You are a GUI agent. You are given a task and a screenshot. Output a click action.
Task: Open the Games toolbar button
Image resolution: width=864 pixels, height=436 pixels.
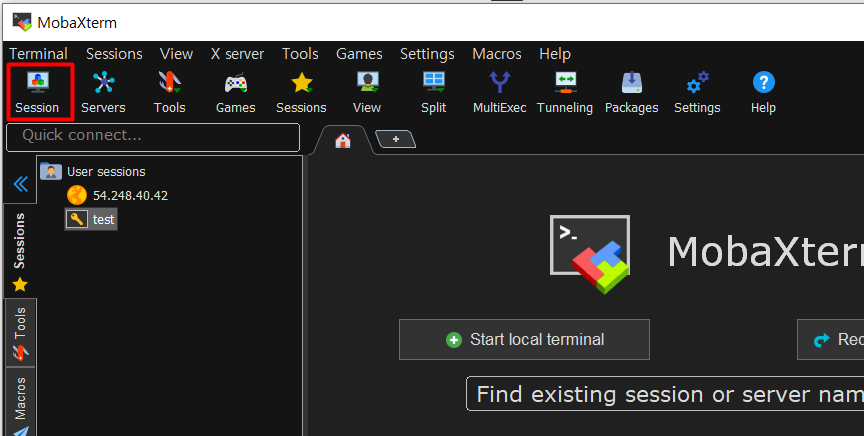tap(235, 92)
